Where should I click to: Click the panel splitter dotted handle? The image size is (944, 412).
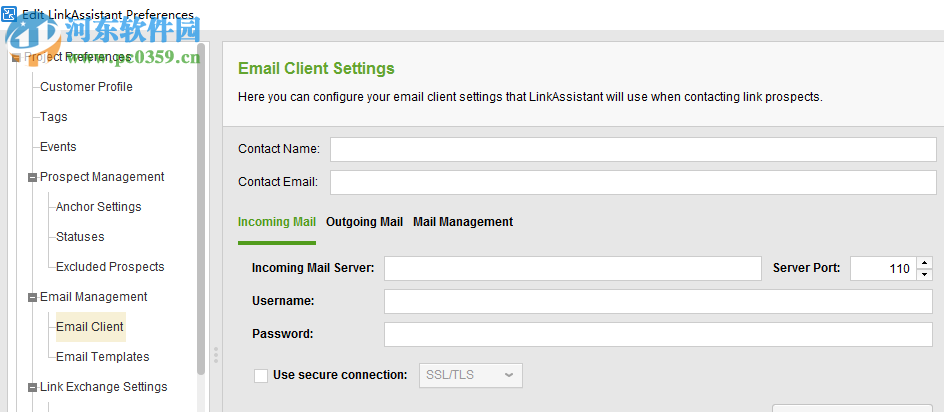216,355
